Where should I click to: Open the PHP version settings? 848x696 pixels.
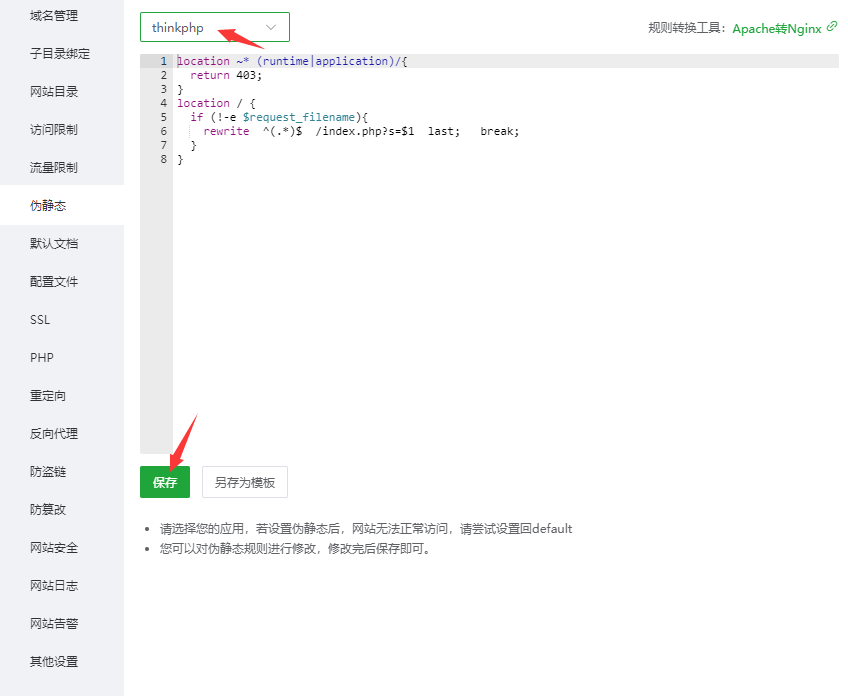[40, 357]
